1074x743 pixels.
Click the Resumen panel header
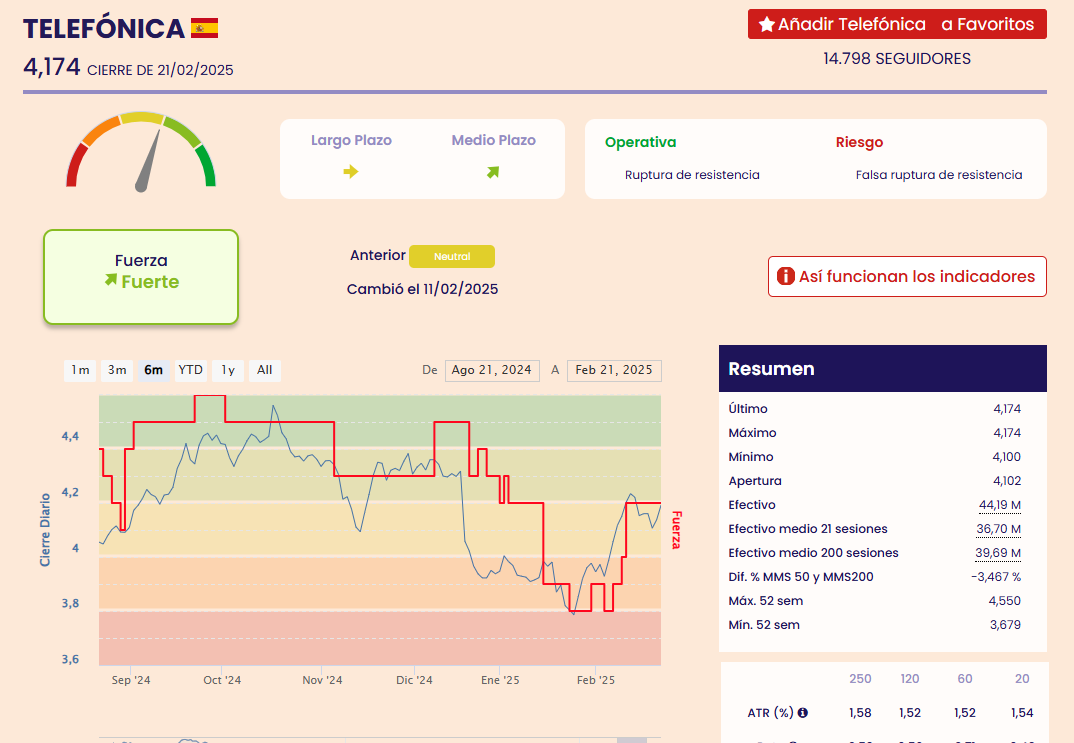tap(883, 368)
